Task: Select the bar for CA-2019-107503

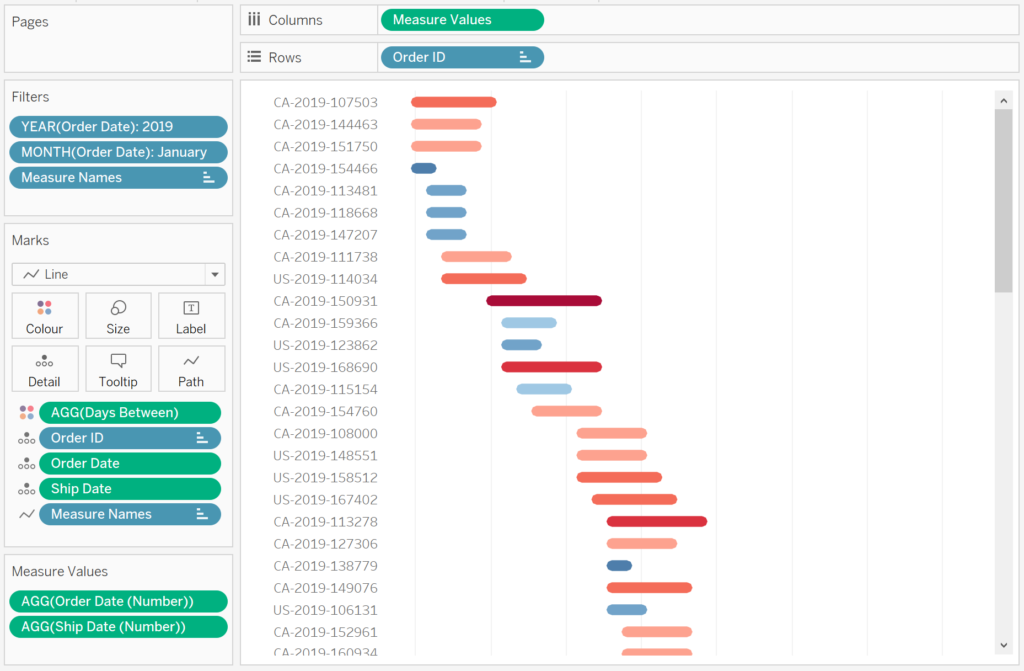Action: (x=454, y=102)
